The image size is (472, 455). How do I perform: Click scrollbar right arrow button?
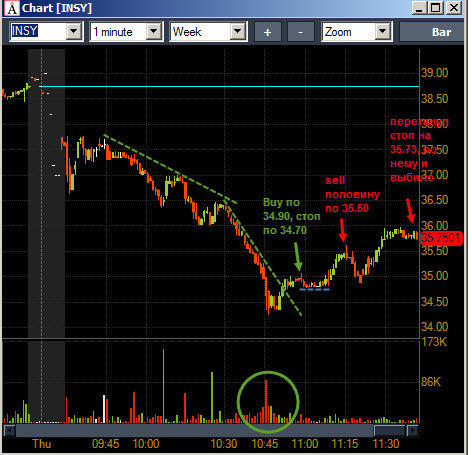pos(412,431)
